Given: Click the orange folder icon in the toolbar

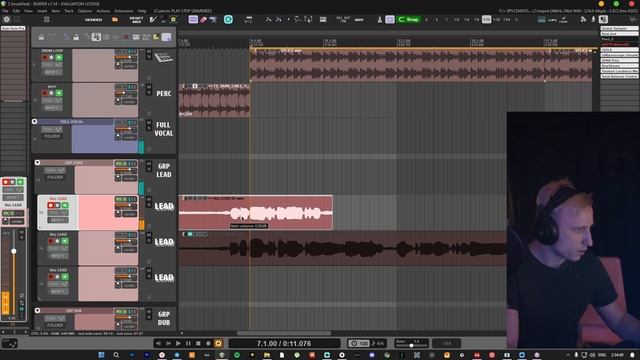Looking at the screenshot, I should pyautogui.click(x=115, y=19).
